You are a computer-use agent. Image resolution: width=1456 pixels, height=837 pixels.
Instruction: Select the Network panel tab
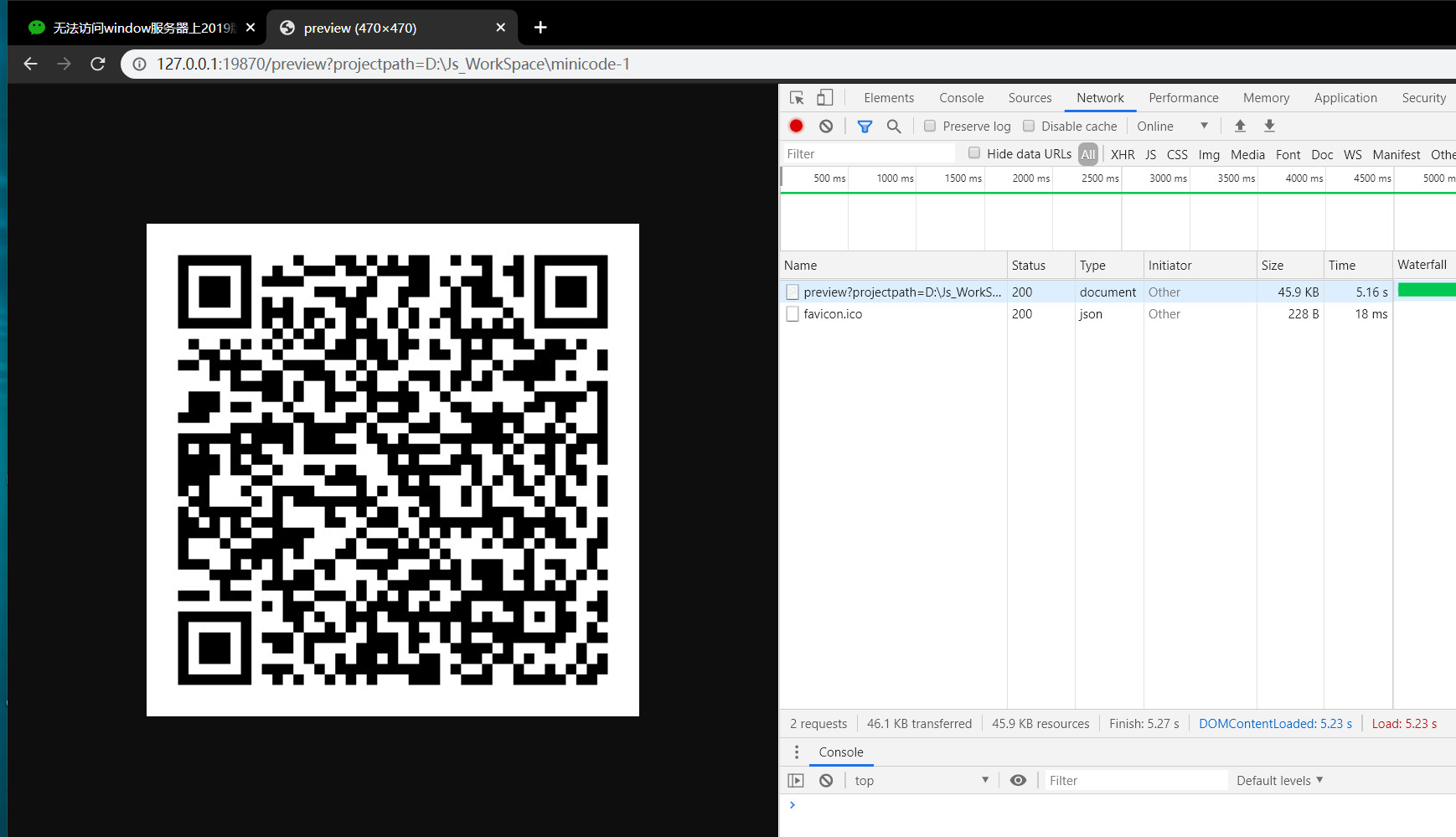[x=1100, y=98]
